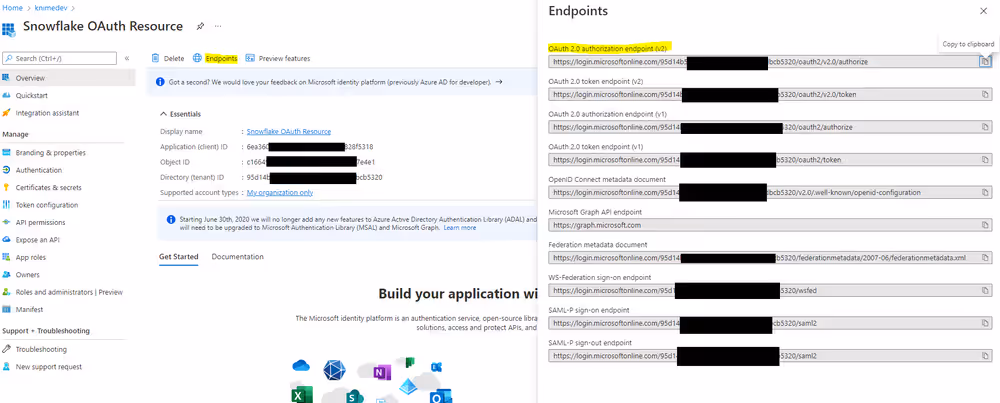Screen dimensions: 1000x403
Task: Open Preview features
Action: coord(278,58)
